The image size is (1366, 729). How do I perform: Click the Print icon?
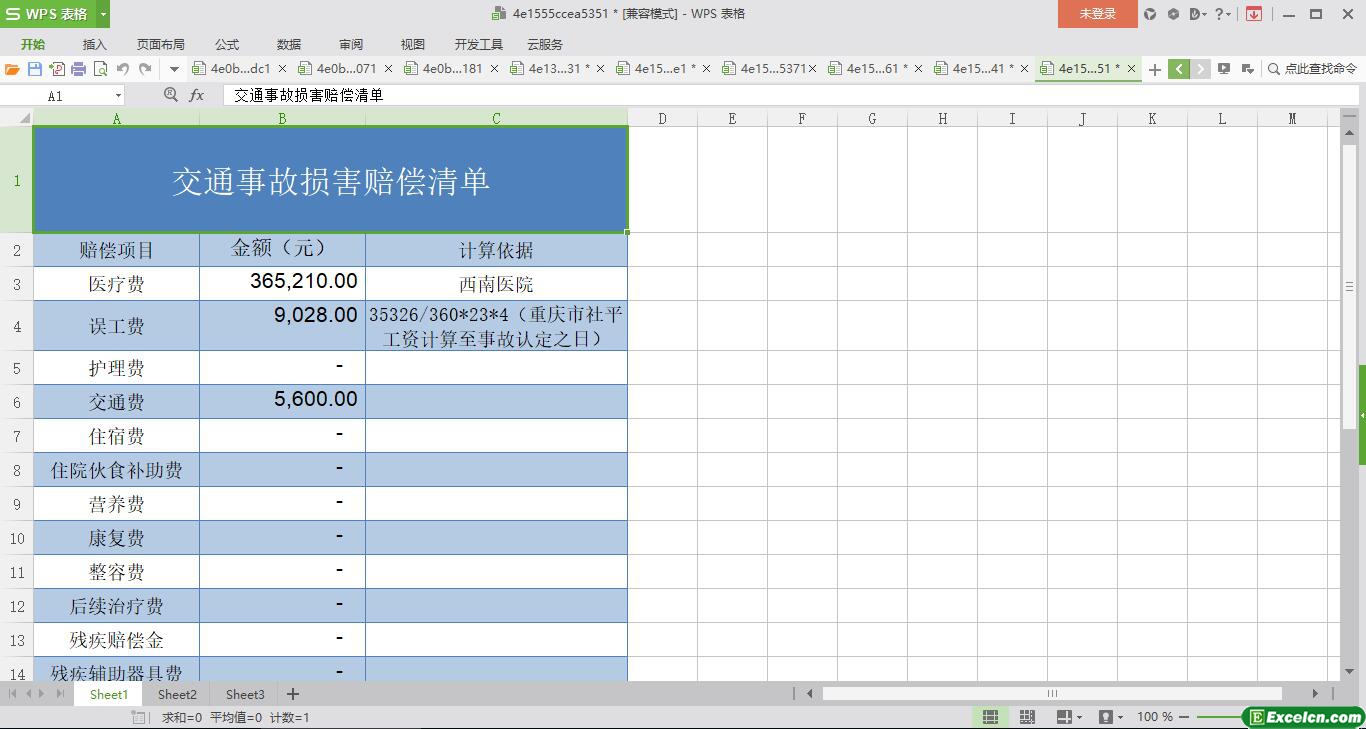tap(78, 69)
